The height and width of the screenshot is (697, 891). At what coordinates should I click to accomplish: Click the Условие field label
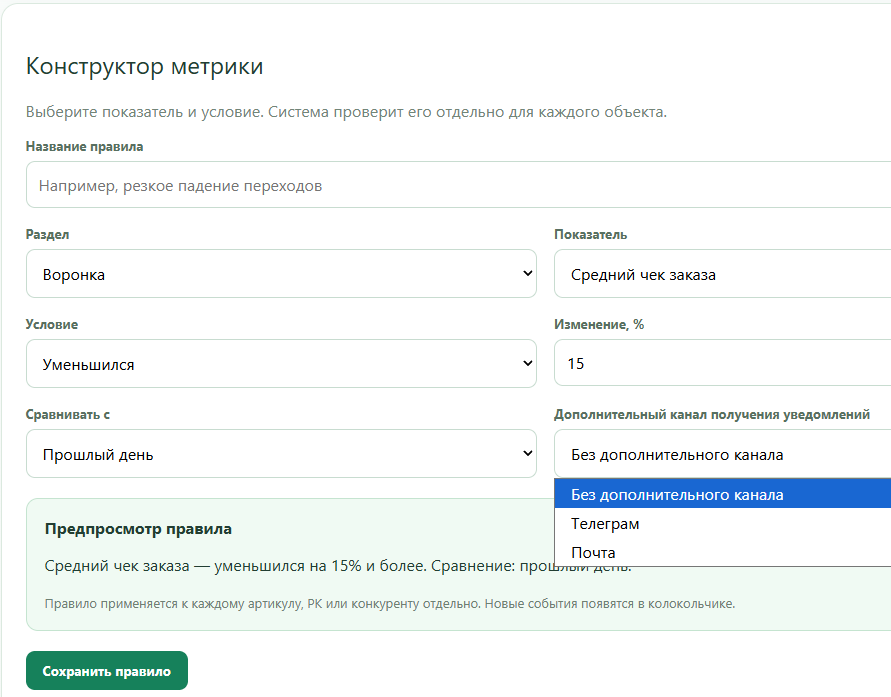pyautogui.click(x=52, y=324)
